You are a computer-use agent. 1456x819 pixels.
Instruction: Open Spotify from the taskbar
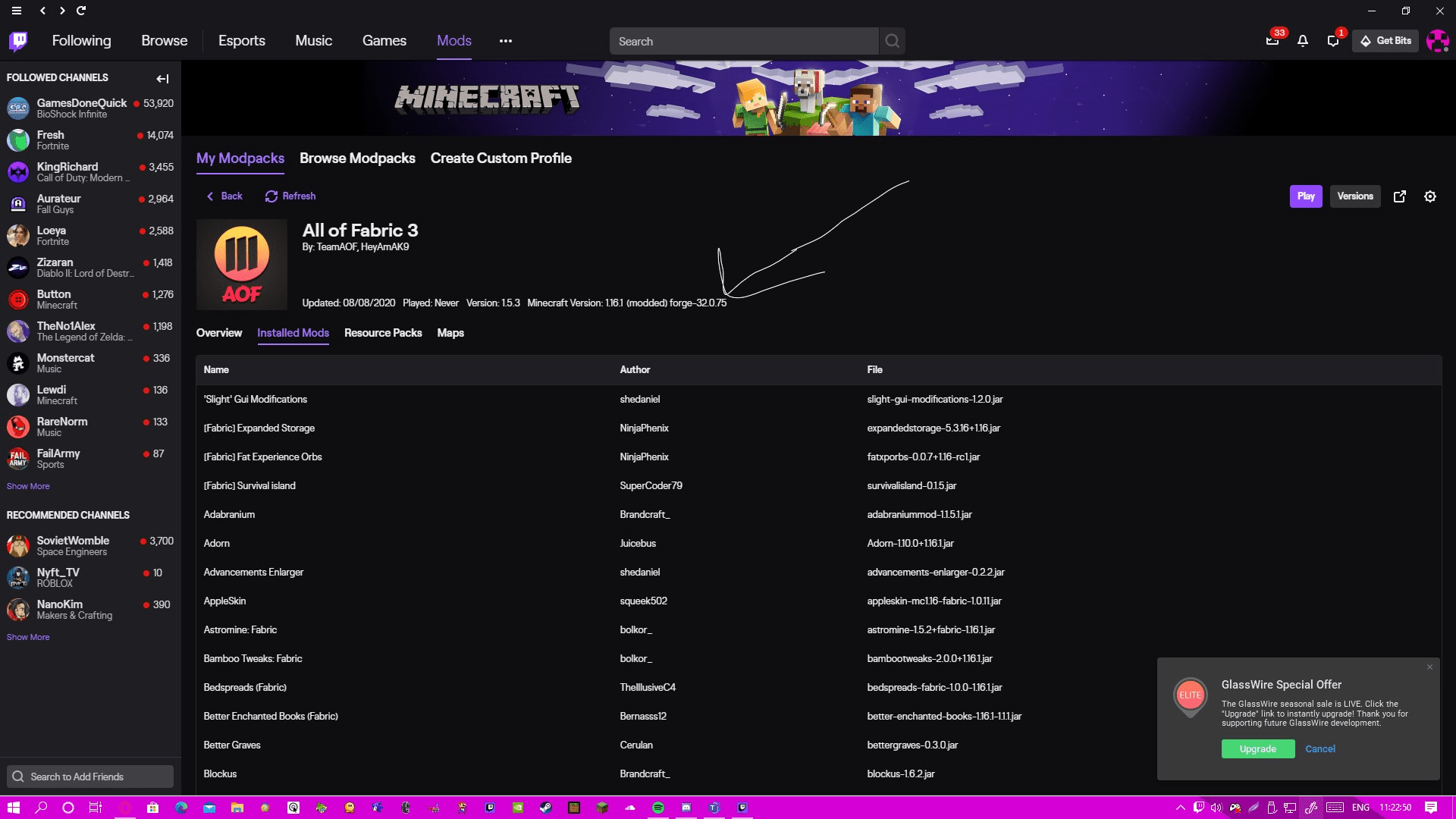pos(658,808)
